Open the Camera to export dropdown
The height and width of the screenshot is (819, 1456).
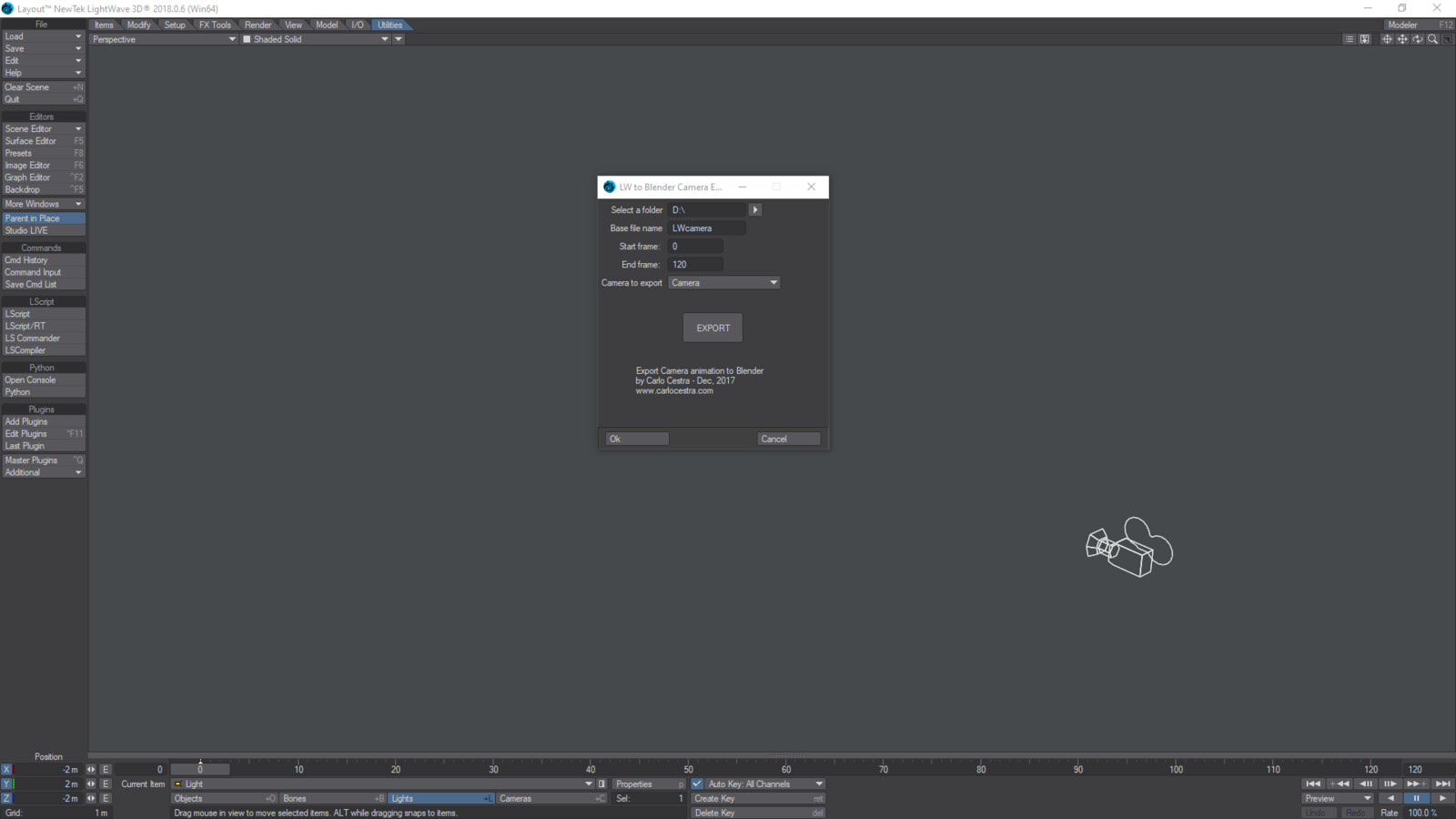(724, 283)
